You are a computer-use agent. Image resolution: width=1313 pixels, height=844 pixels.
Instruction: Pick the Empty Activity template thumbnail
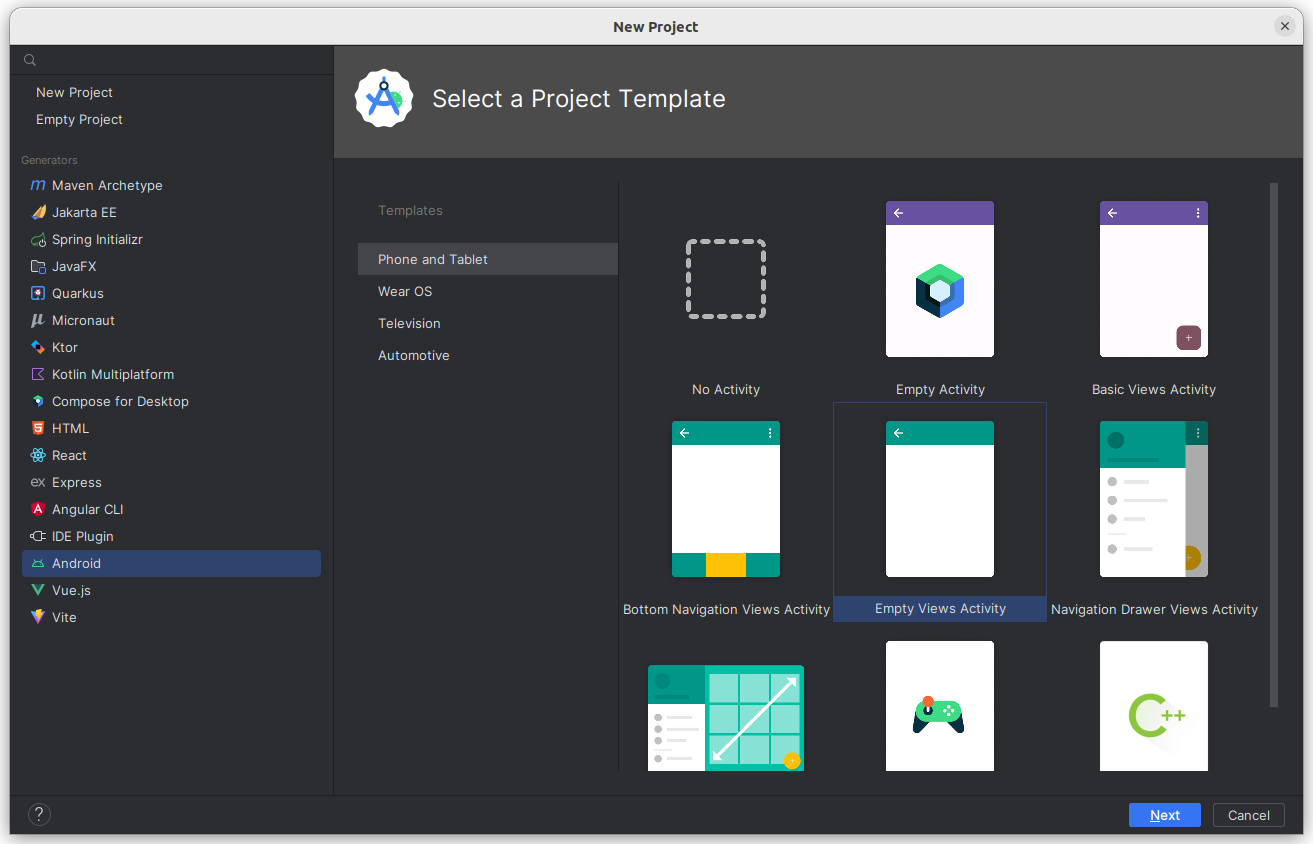click(940, 279)
